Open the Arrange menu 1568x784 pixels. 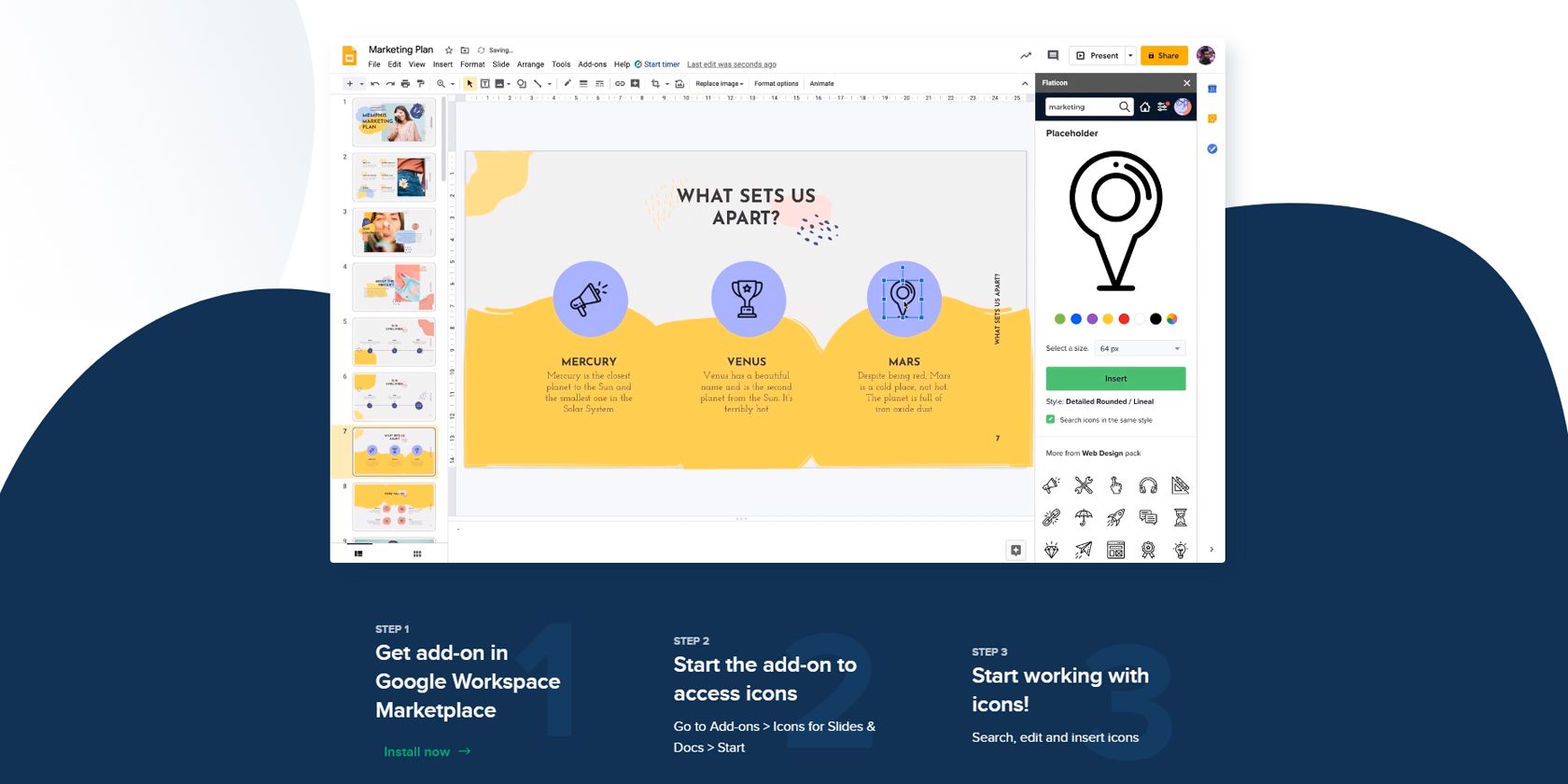[530, 64]
